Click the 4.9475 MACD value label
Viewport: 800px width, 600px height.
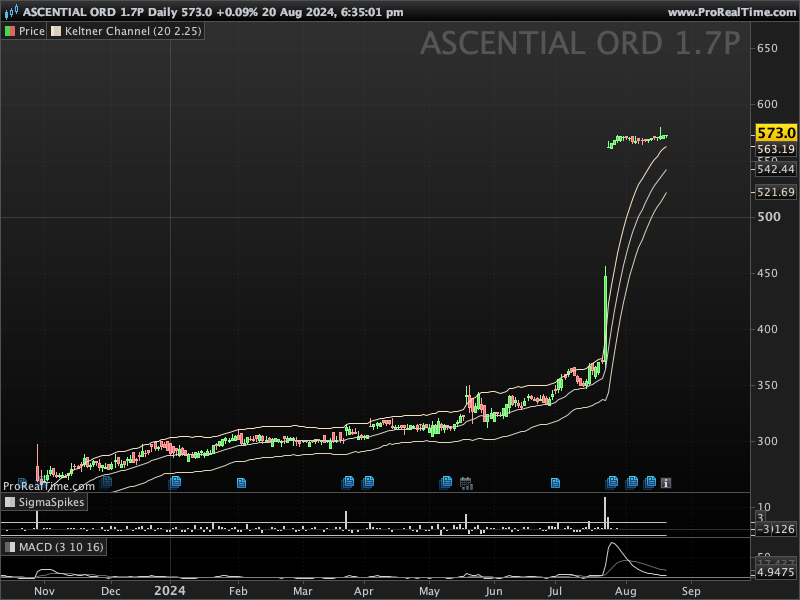776,572
